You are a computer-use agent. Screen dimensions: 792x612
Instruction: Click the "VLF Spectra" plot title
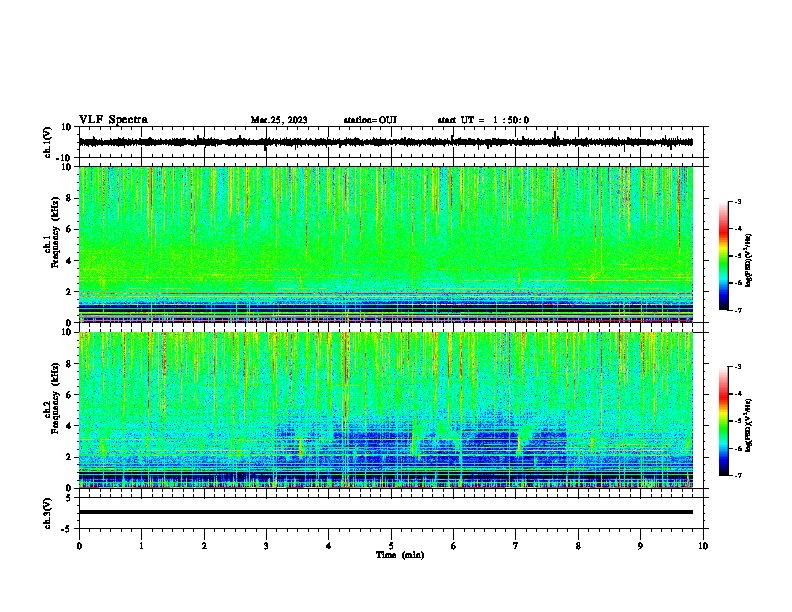[113, 120]
